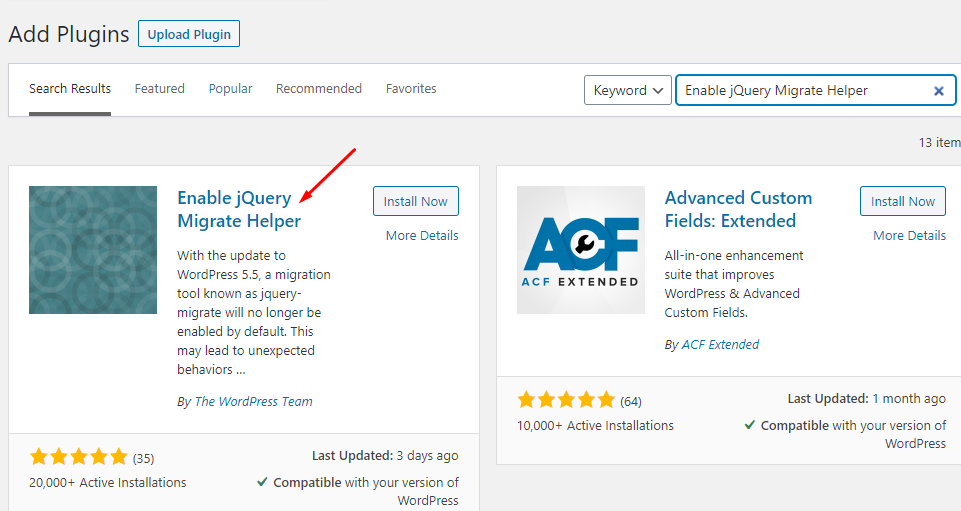
Task: Click the star rating showing (35) reviews
Action: [x=78, y=457]
